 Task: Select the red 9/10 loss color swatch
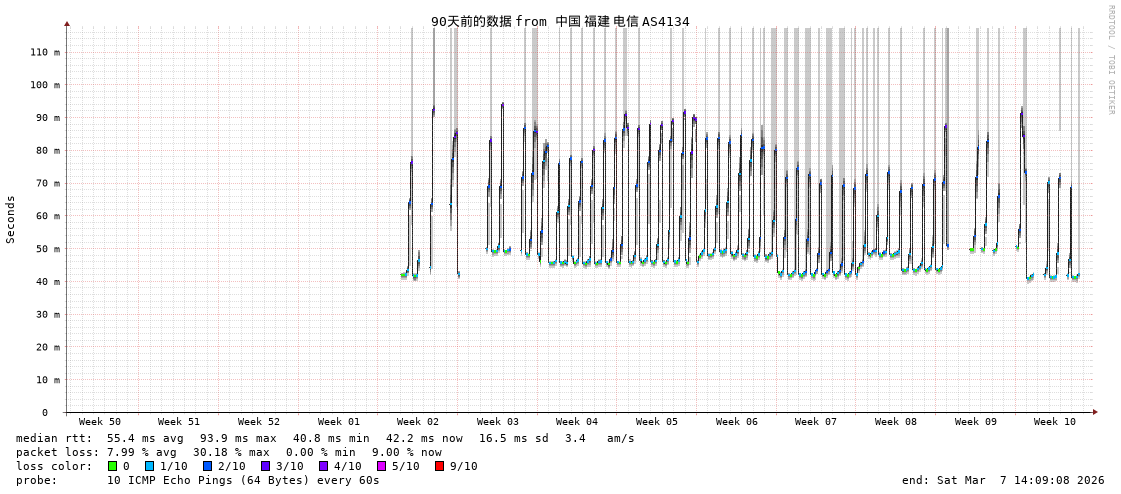pos(439,466)
